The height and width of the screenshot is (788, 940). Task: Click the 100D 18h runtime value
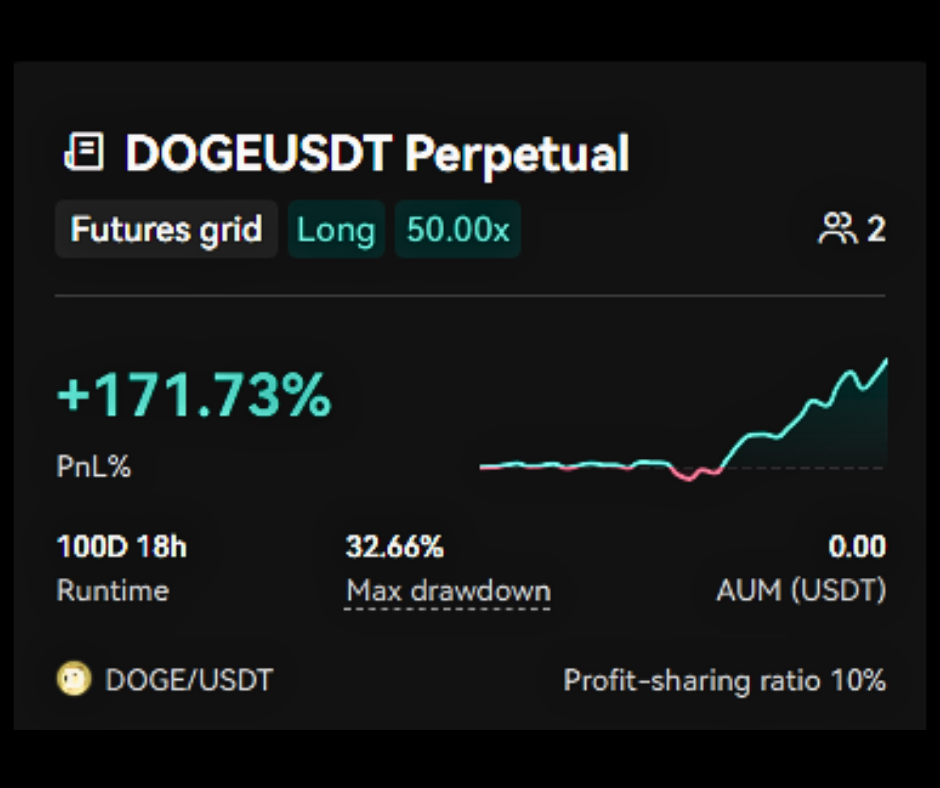pyautogui.click(x=122, y=547)
